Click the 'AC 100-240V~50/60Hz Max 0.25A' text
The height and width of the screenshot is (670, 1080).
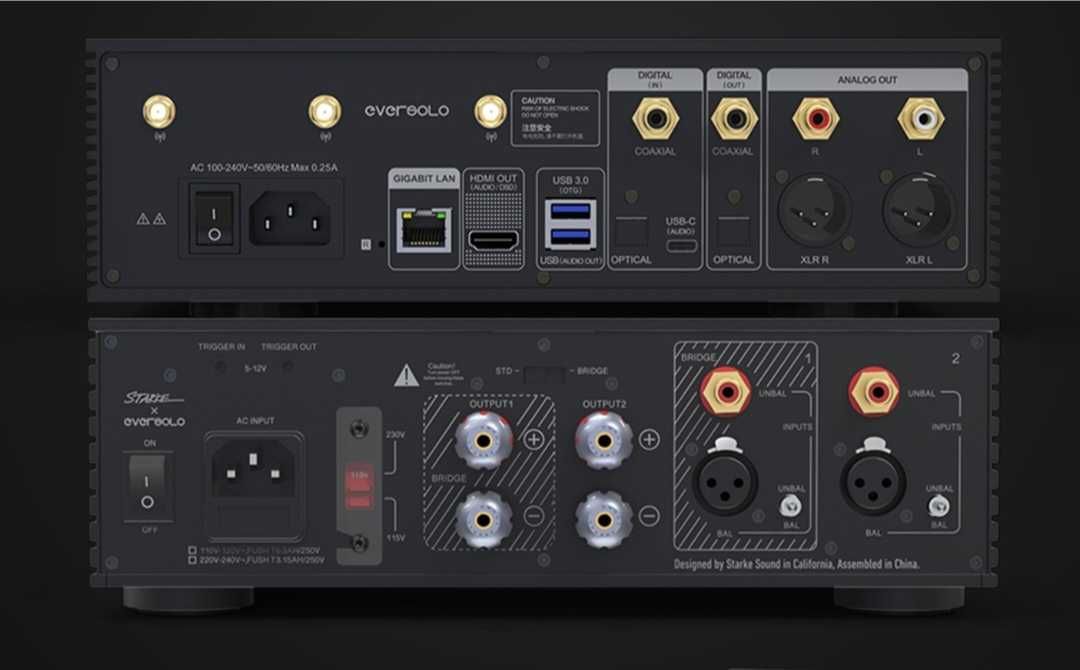click(264, 167)
